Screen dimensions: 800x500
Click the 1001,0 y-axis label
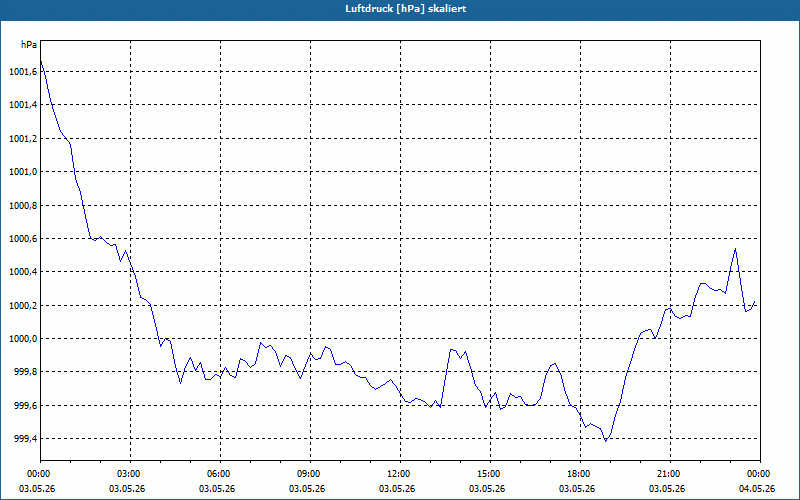click(23, 172)
